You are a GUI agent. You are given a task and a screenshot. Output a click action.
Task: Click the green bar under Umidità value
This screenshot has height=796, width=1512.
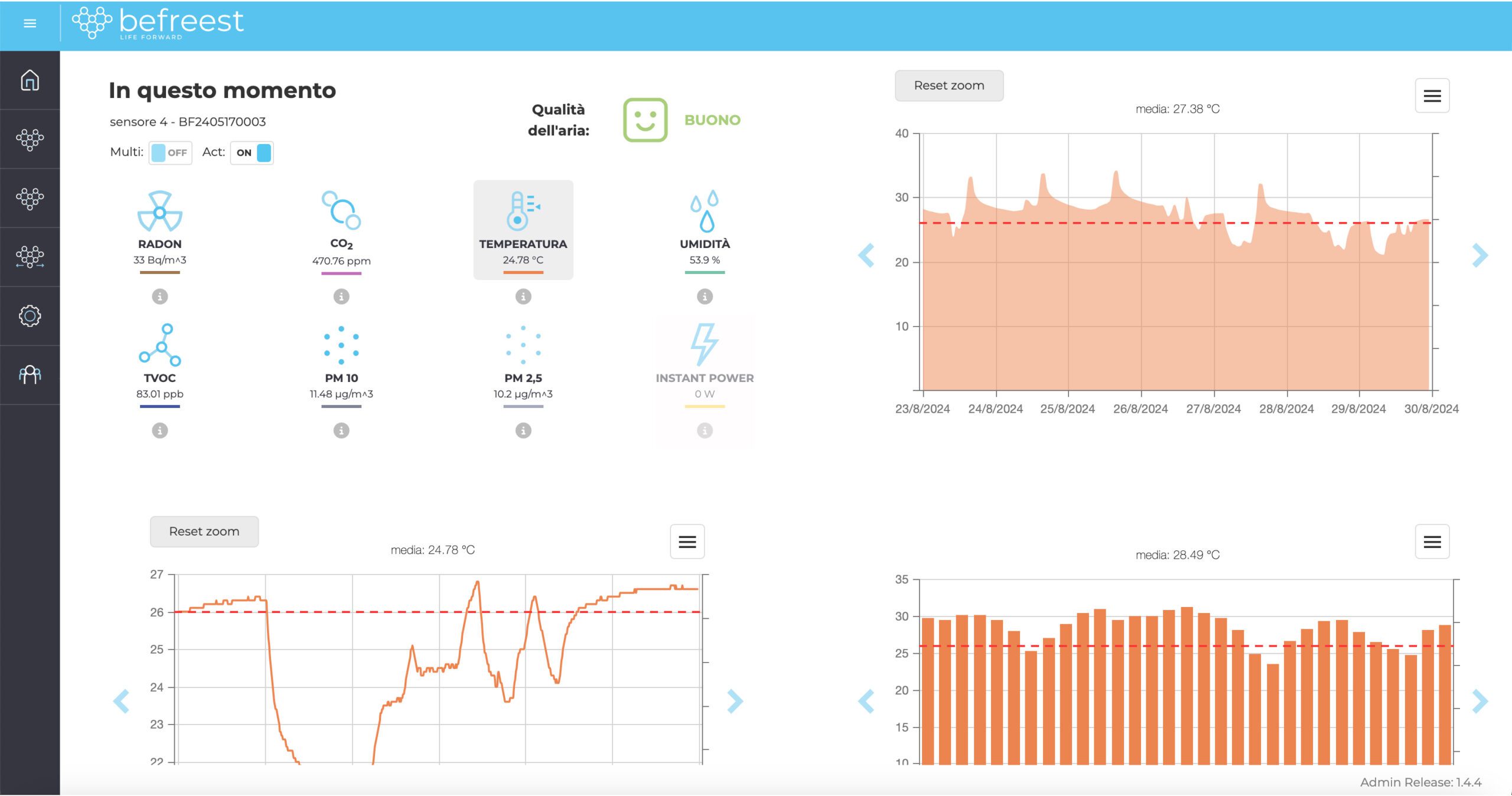(x=705, y=272)
